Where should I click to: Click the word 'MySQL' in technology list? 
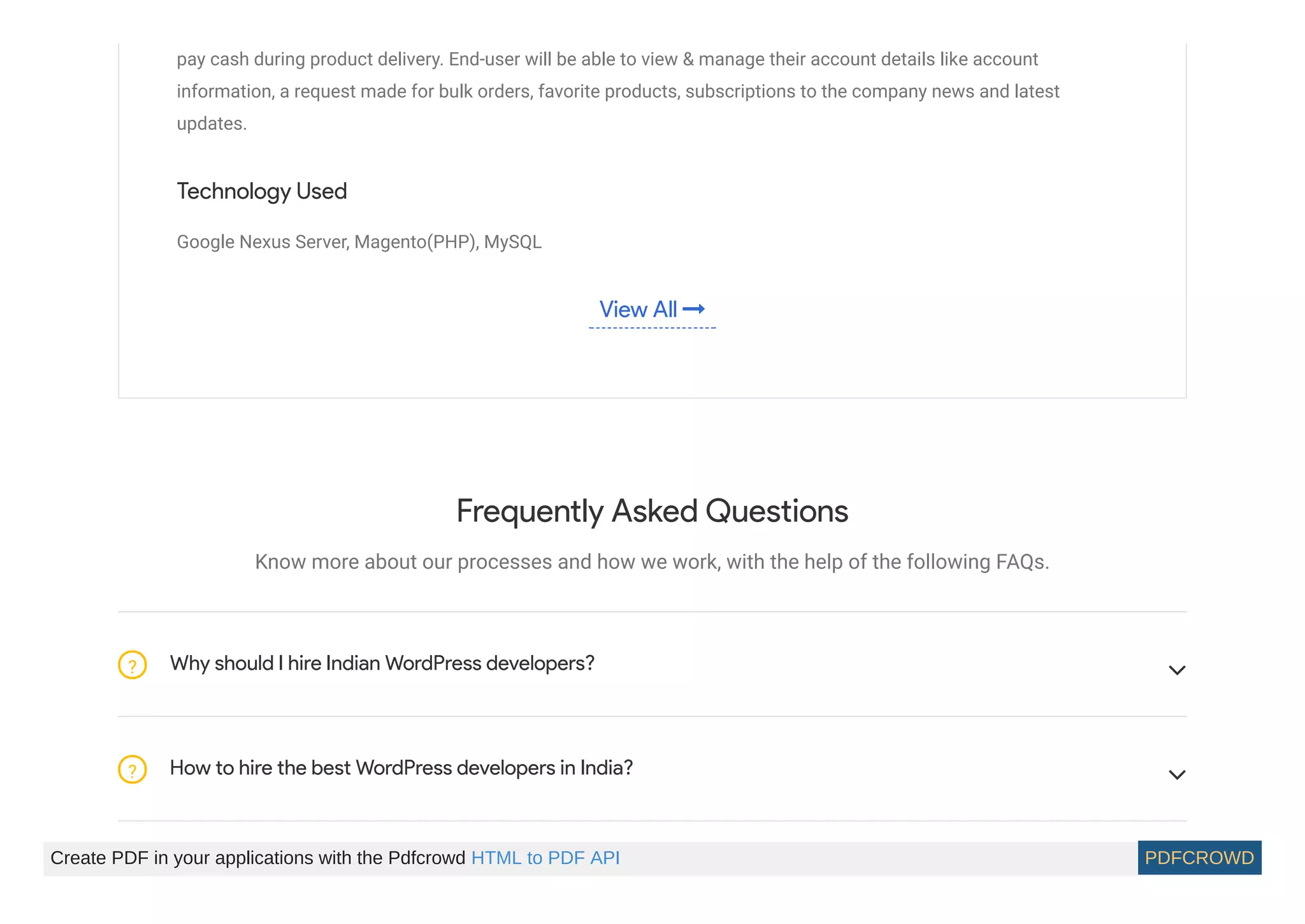click(x=512, y=242)
